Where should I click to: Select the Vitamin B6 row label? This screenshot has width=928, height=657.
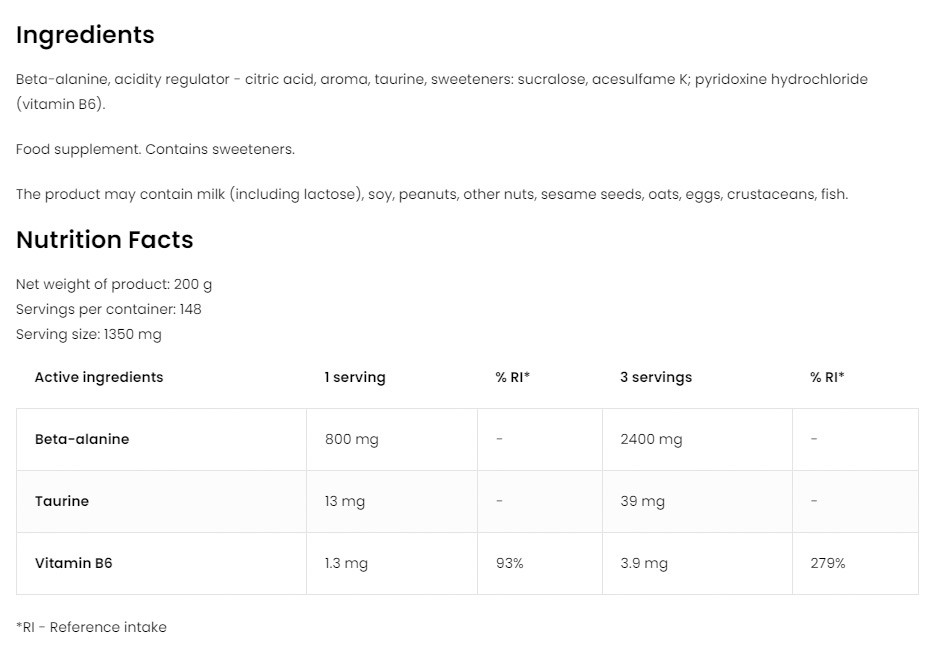pyautogui.click(x=74, y=563)
